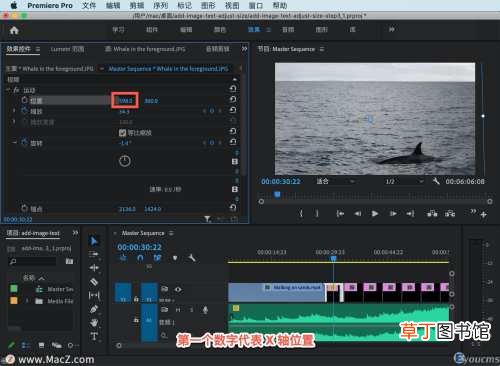Click the audio track voice-over microphone icon
Screen dimensions: 500x366
(x=205, y=310)
